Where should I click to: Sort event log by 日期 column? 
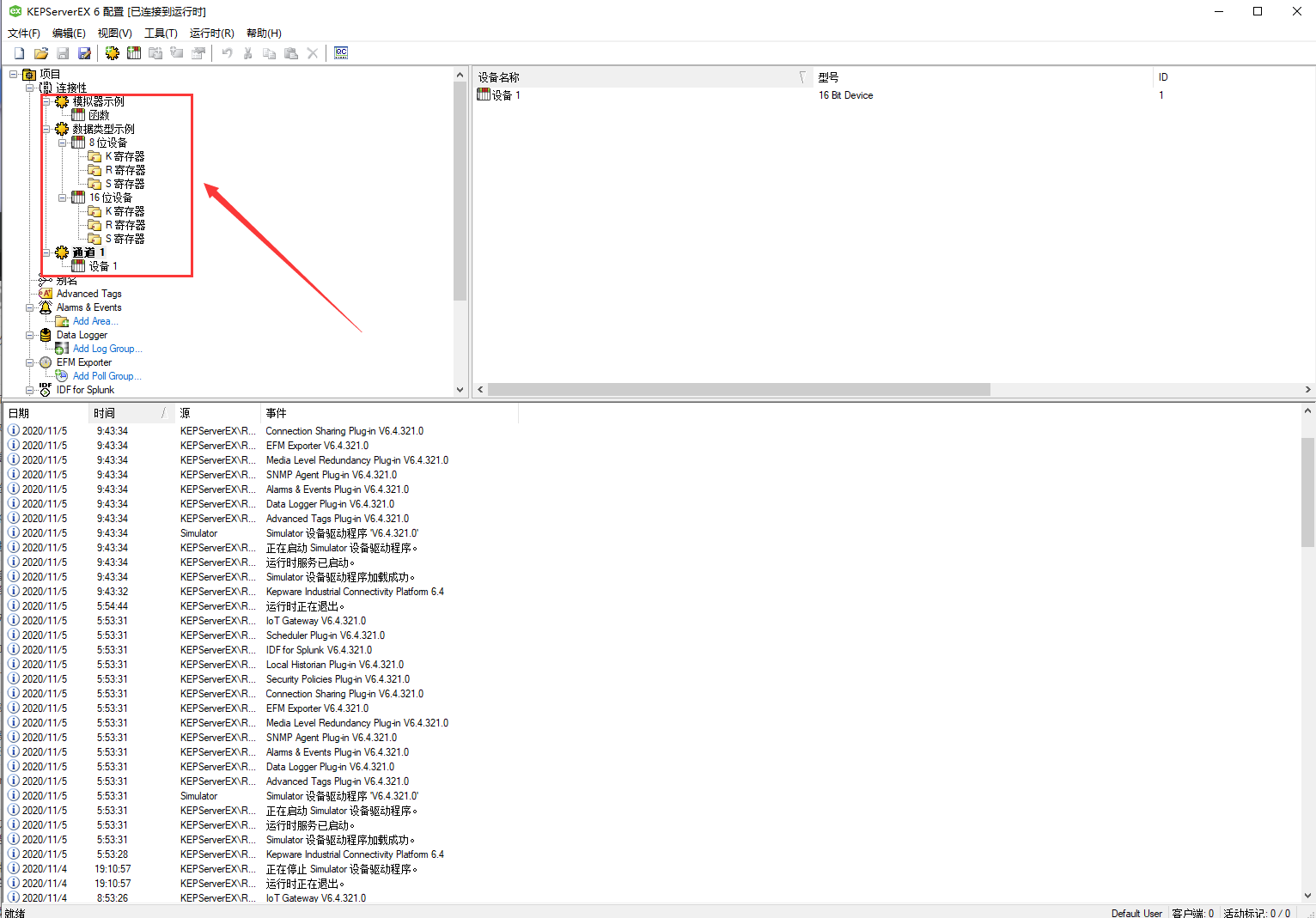(46, 413)
